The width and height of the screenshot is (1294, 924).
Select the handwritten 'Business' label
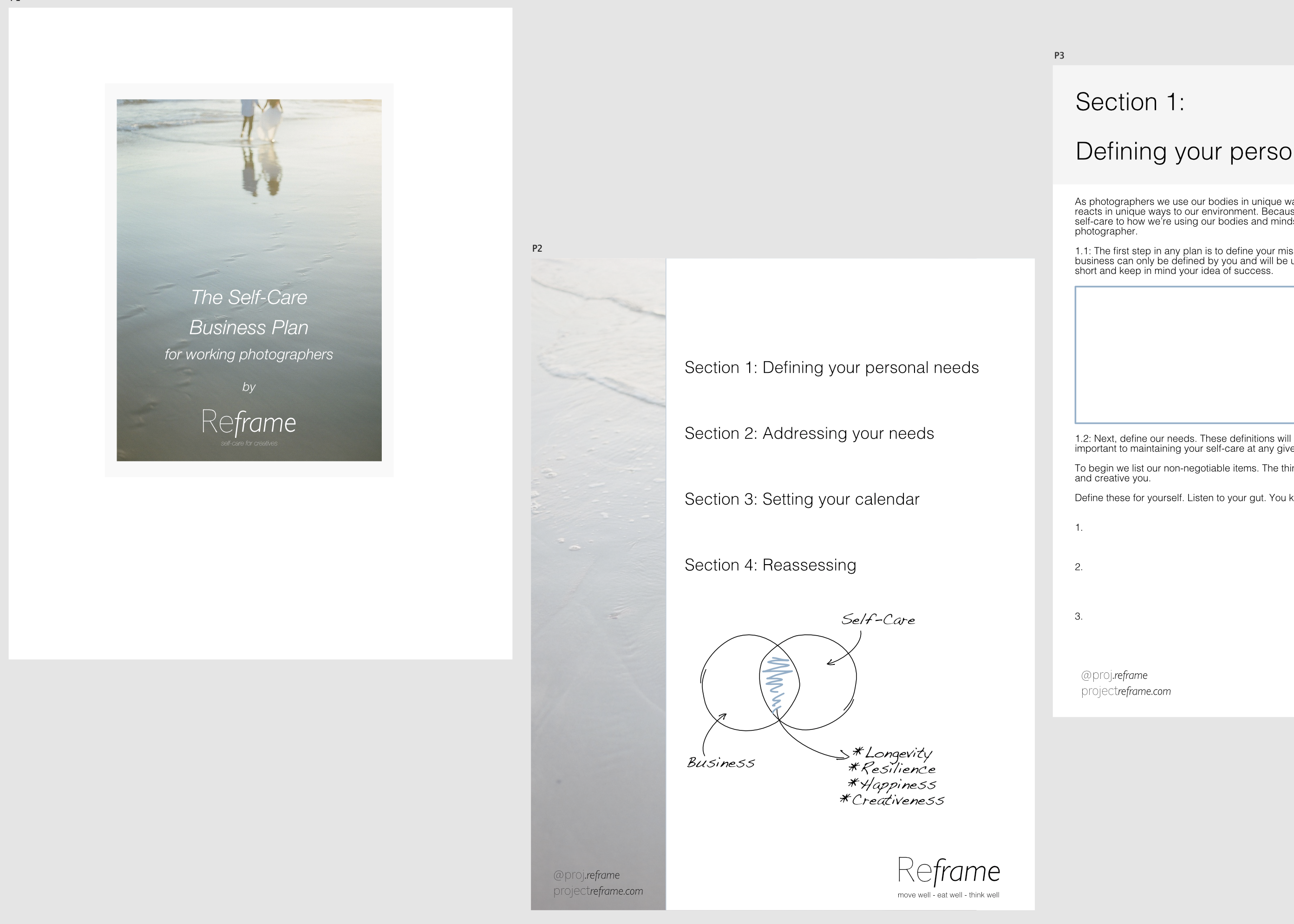click(721, 762)
